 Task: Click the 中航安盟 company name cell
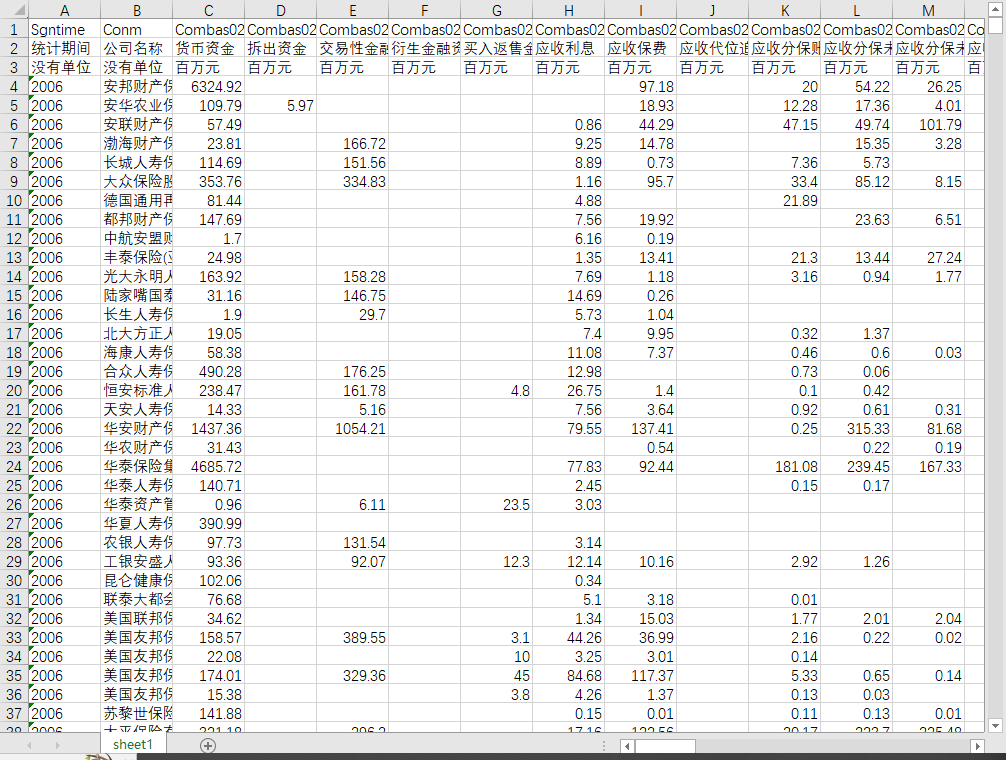137,239
